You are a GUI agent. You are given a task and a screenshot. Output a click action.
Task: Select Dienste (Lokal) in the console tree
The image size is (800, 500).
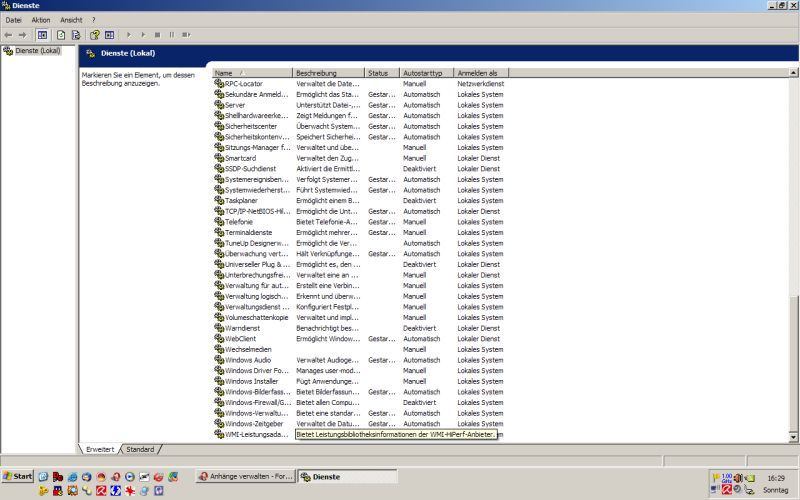click(x=38, y=51)
